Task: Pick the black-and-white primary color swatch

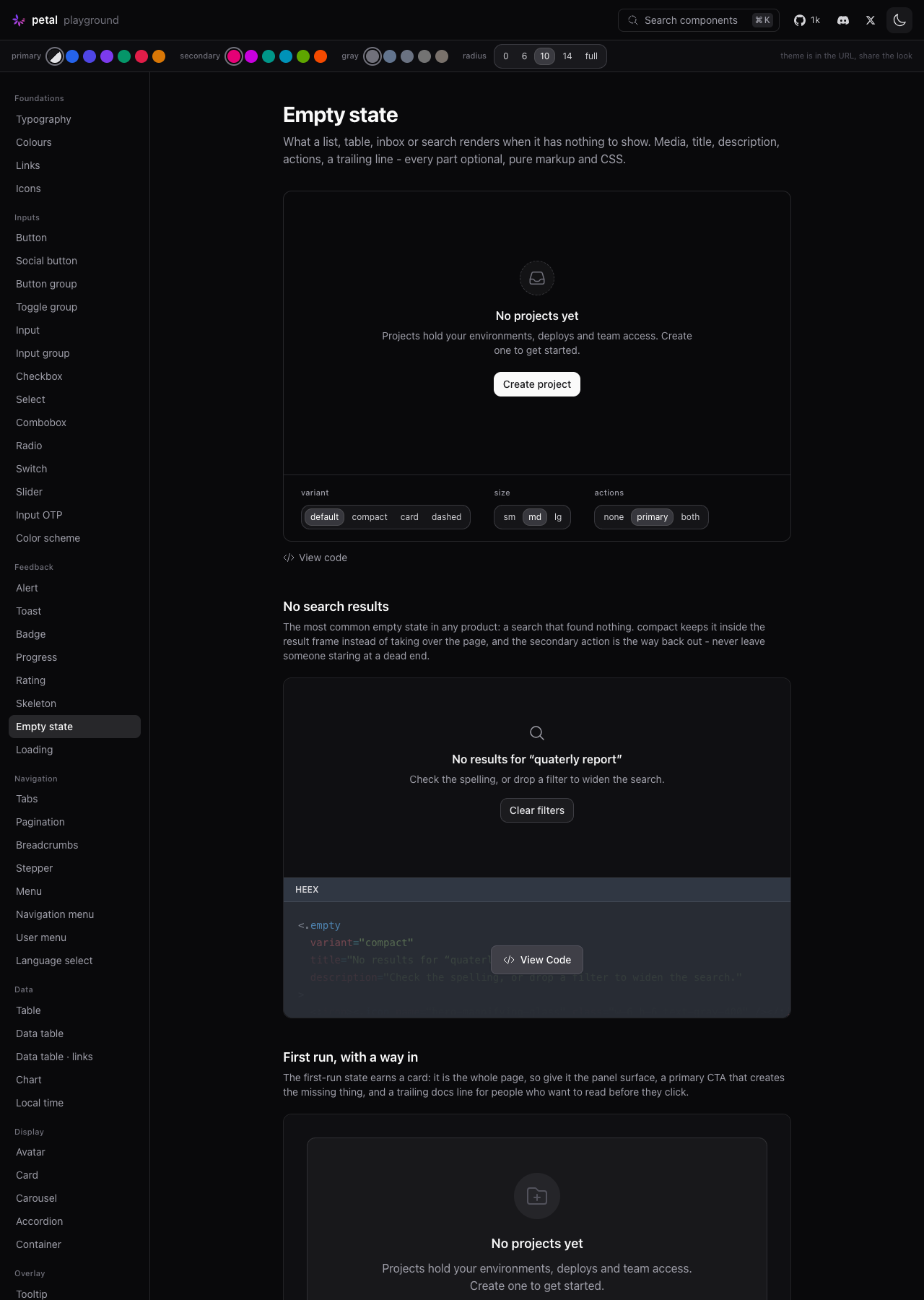Action: (x=55, y=56)
